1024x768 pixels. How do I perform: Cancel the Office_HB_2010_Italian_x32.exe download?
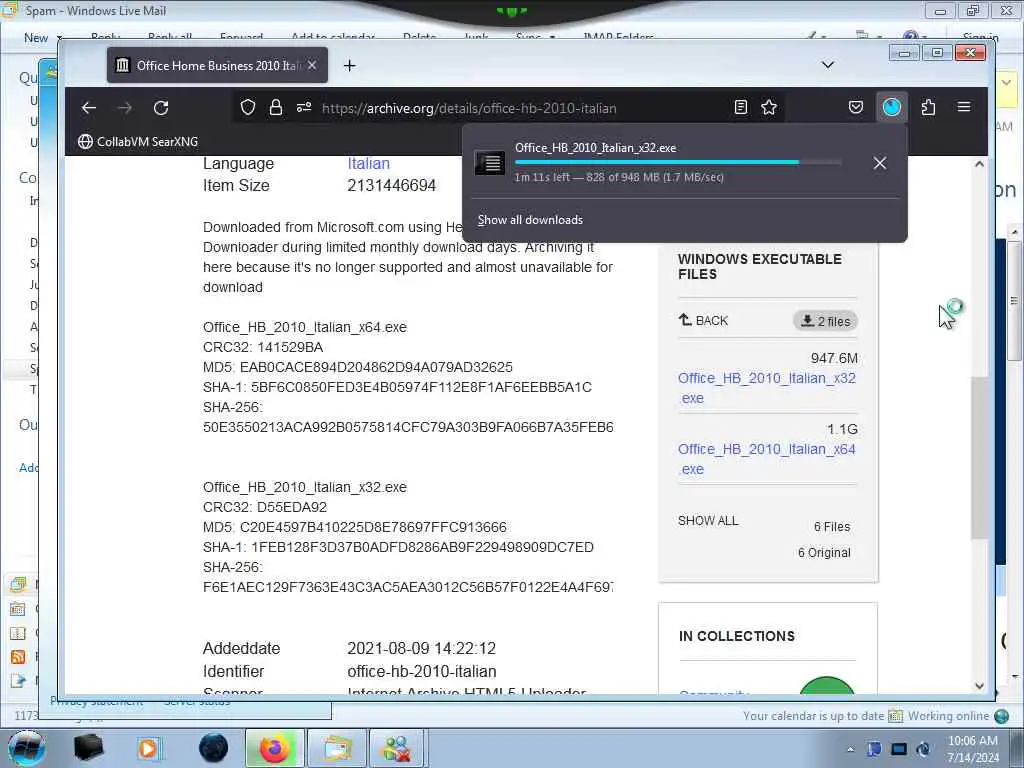click(x=880, y=163)
